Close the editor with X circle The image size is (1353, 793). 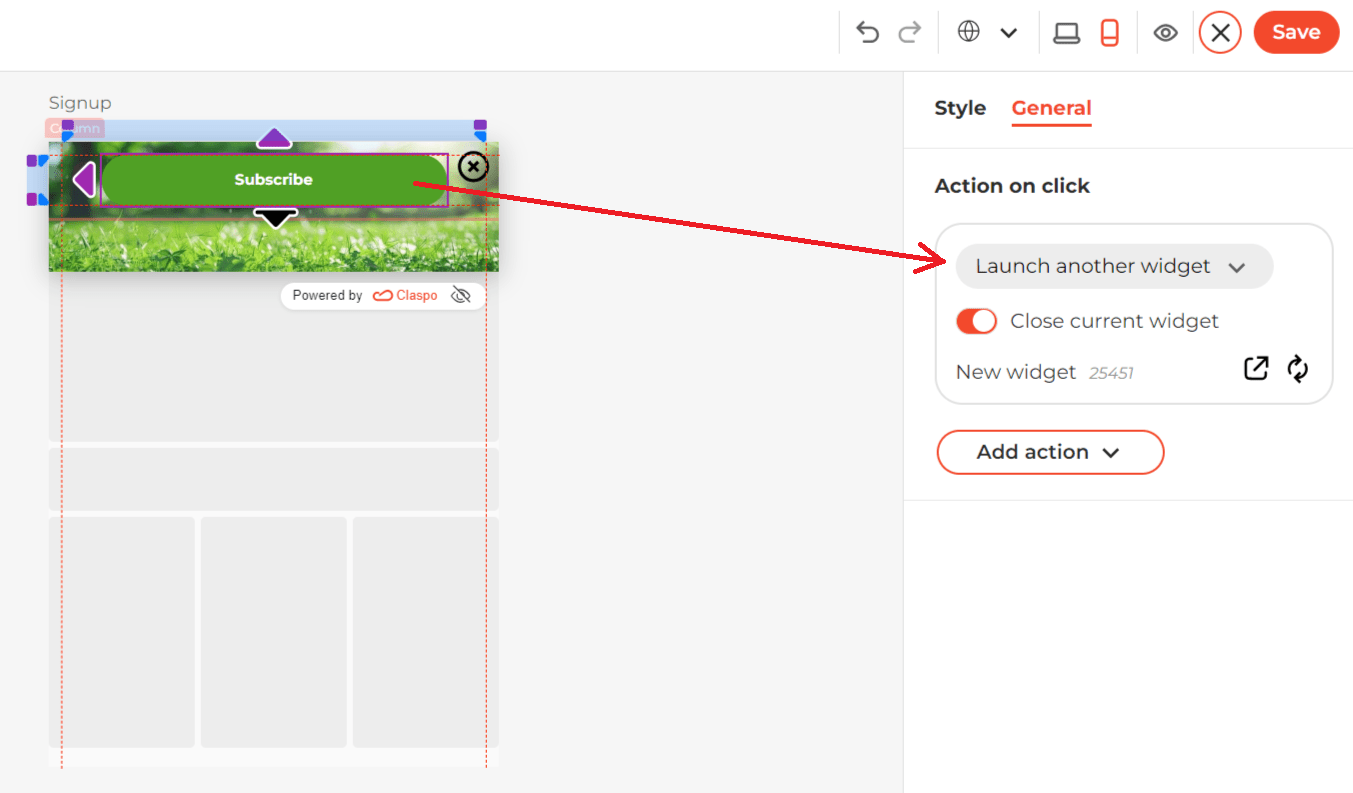tap(1220, 33)
